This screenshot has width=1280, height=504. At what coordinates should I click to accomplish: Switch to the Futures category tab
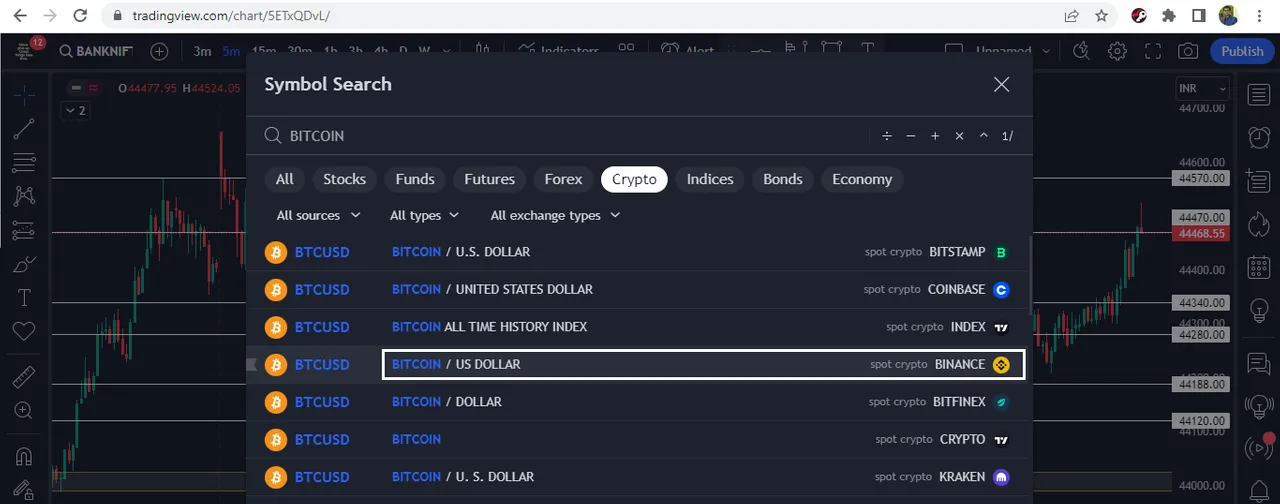point(490,179)
